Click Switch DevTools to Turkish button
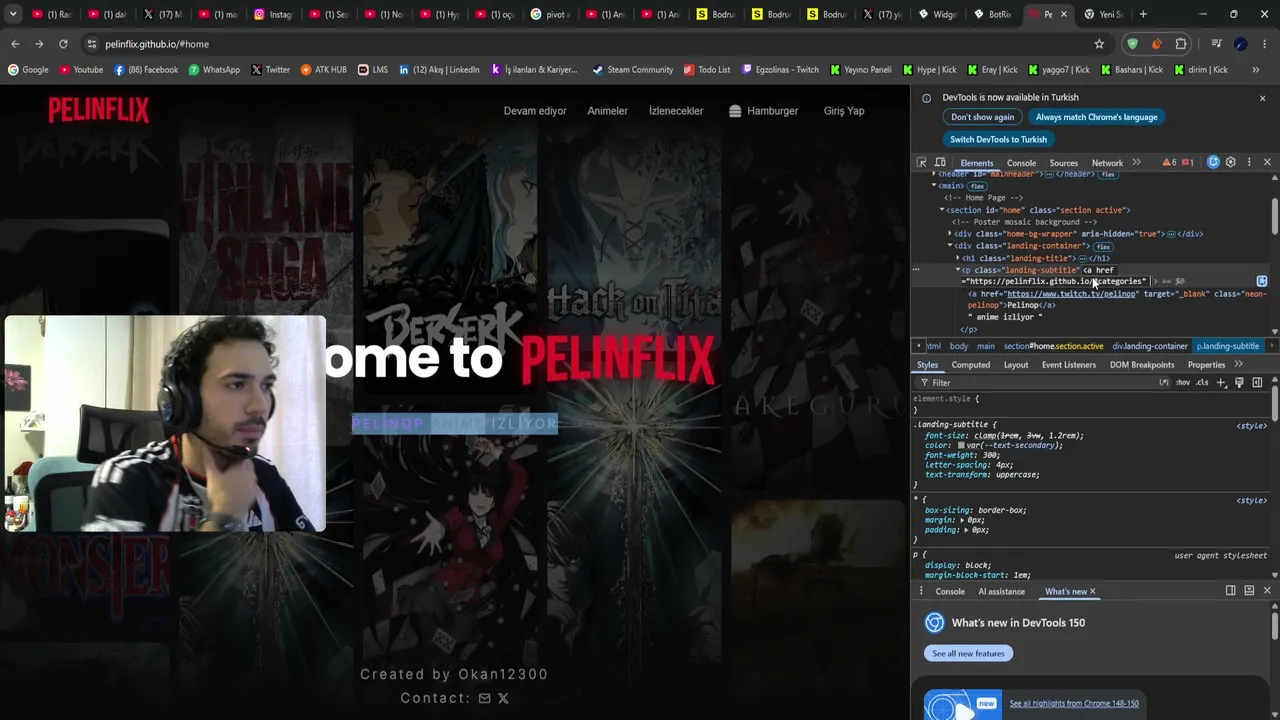Screen dimensions: 1280x720 (x=998, y=139)
